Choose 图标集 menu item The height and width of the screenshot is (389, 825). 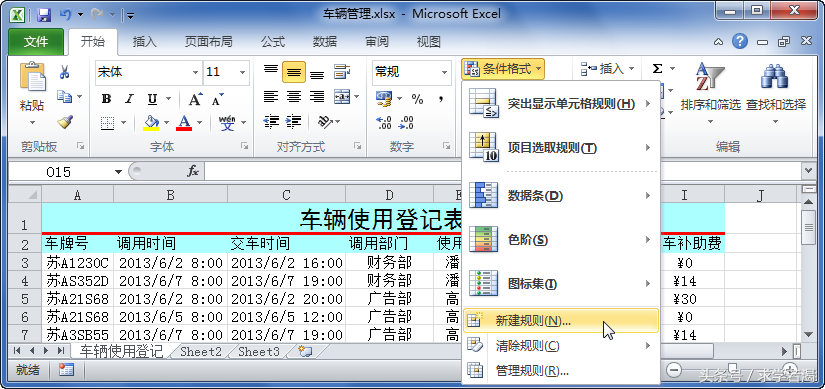pos(561,284)
